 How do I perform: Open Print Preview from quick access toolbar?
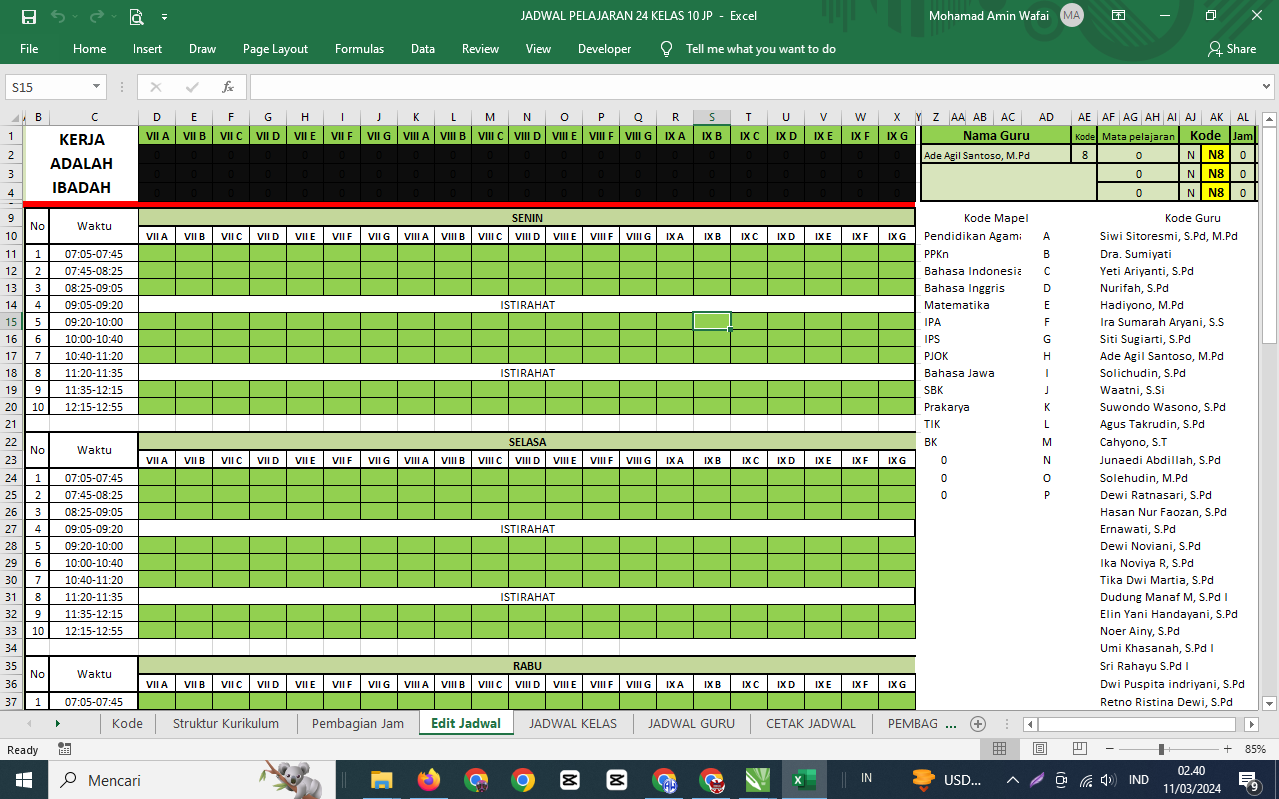click(x=136, y=16)
